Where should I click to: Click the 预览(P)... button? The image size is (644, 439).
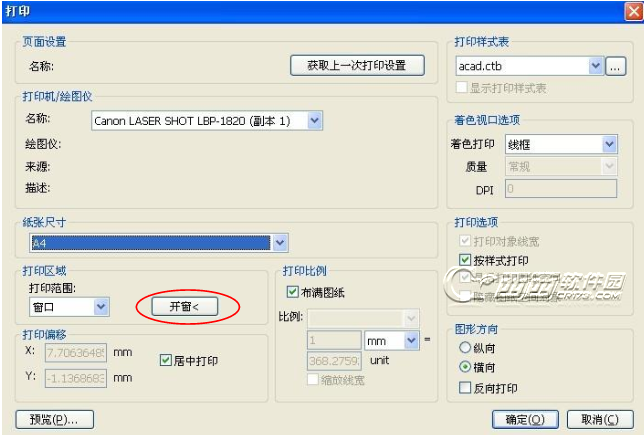(x=55, y=419)
